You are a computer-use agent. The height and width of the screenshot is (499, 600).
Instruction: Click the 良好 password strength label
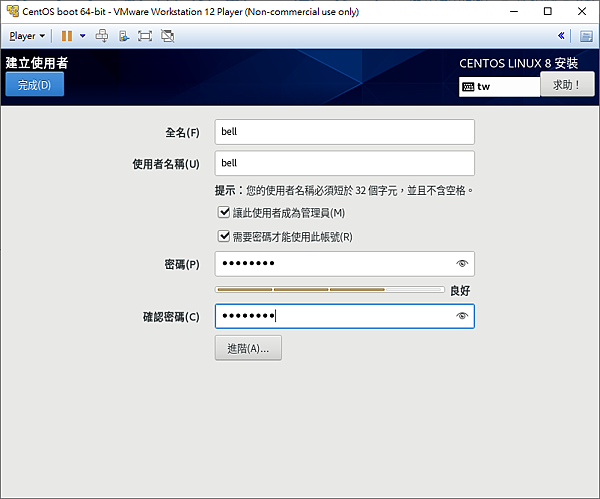pos(460,291)
